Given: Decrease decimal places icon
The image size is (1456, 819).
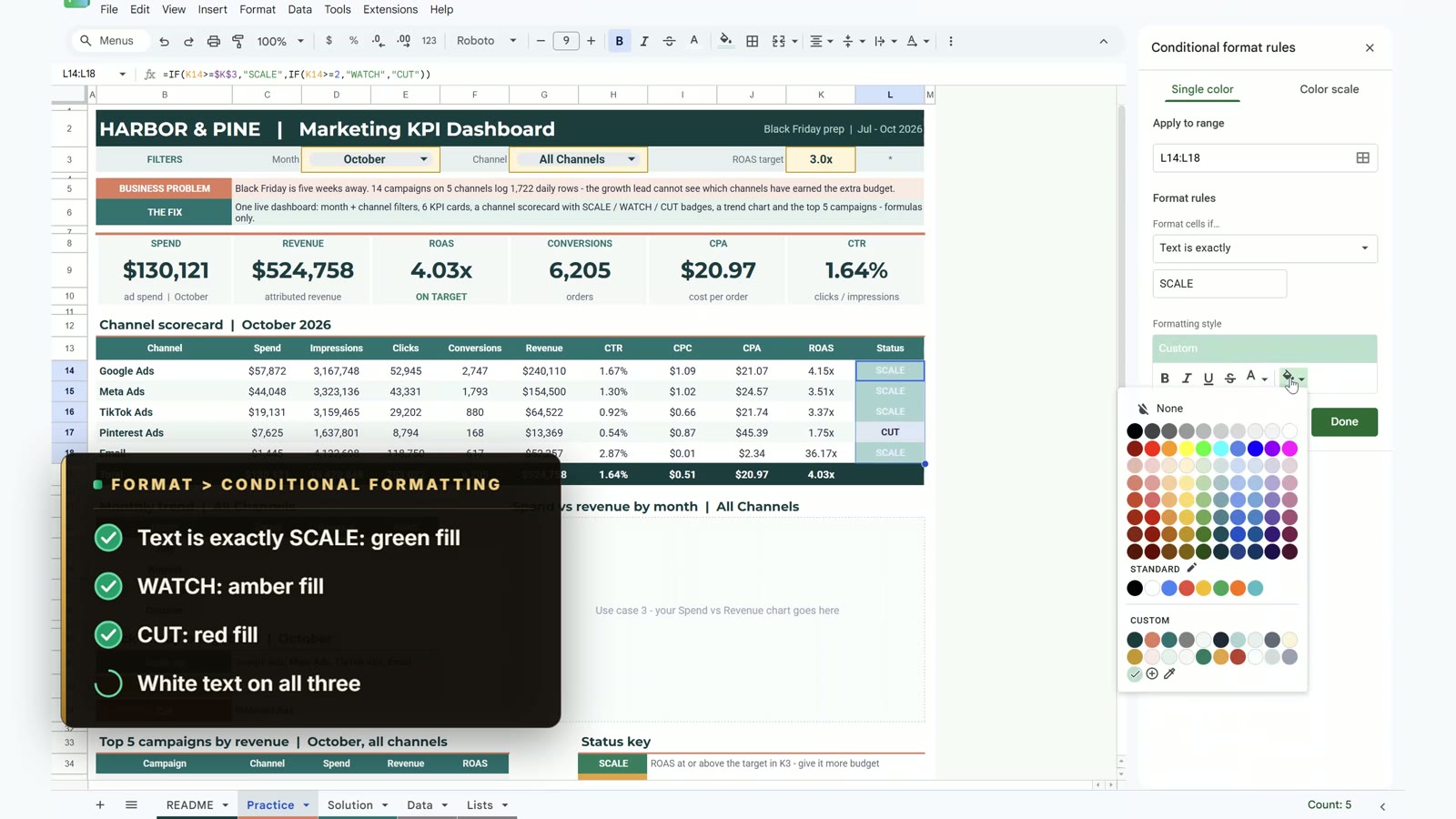Looking at the screenshot, I should point(379,41).
